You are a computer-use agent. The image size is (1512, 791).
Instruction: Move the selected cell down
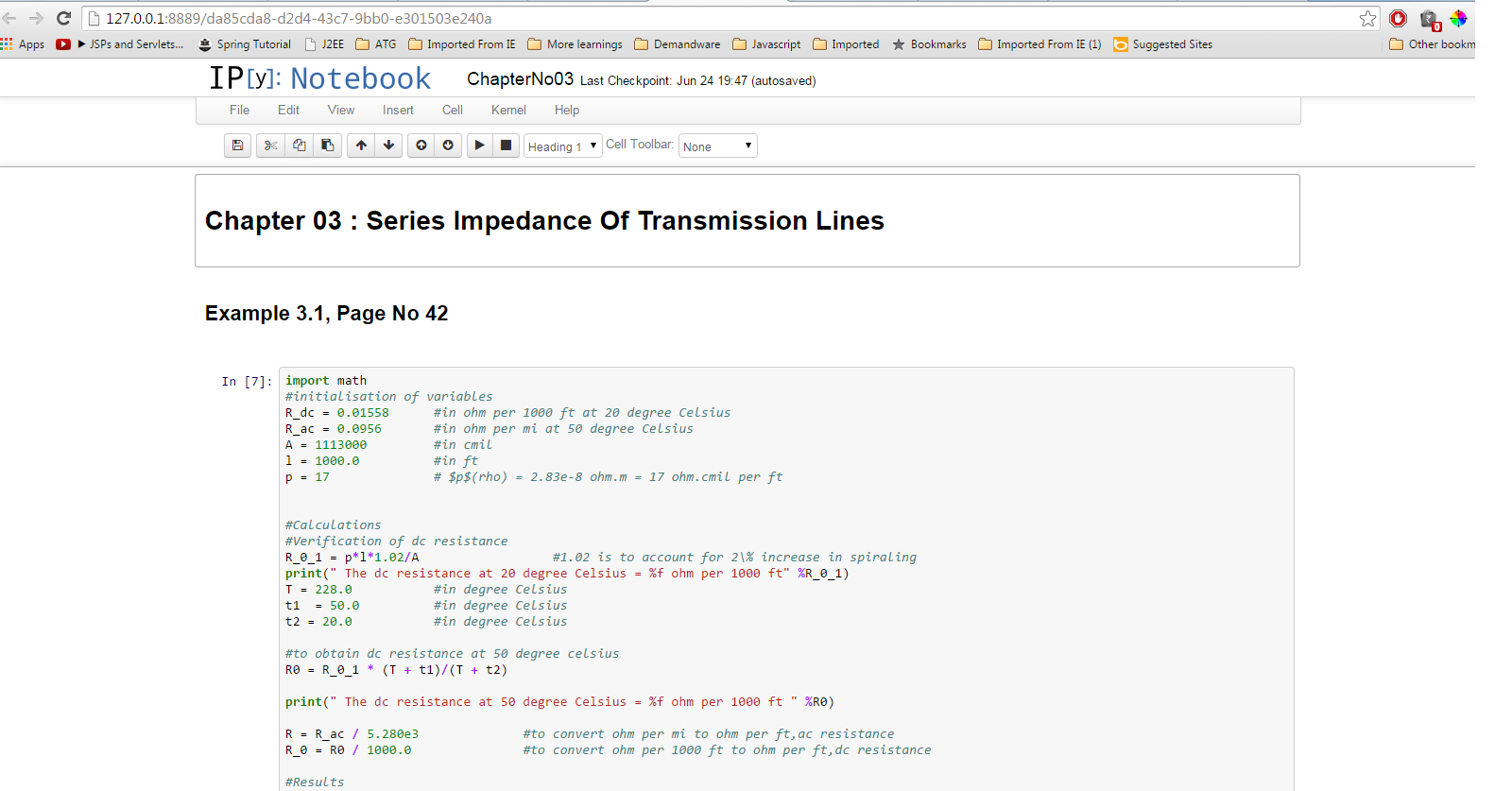[x=388, y=146]
